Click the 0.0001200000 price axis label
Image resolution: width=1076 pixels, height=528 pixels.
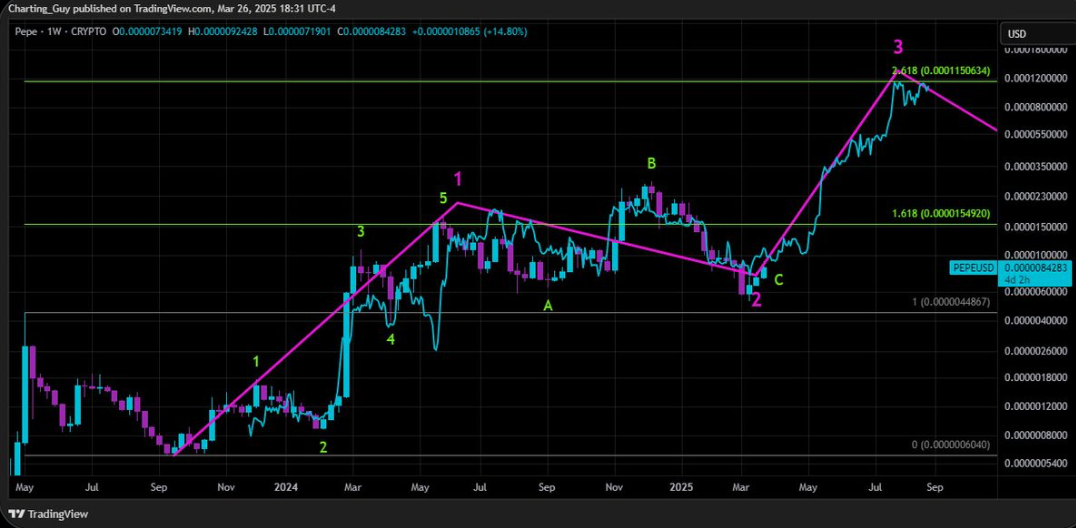tap(1034, 78)
